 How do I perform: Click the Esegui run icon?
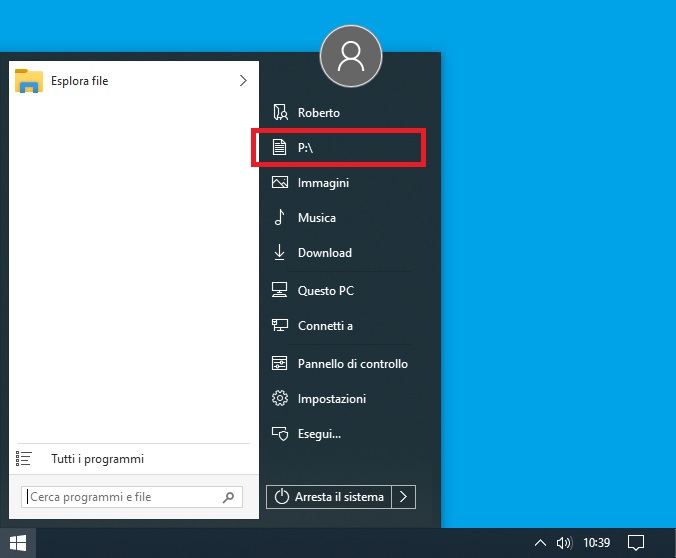coord(280,433)
